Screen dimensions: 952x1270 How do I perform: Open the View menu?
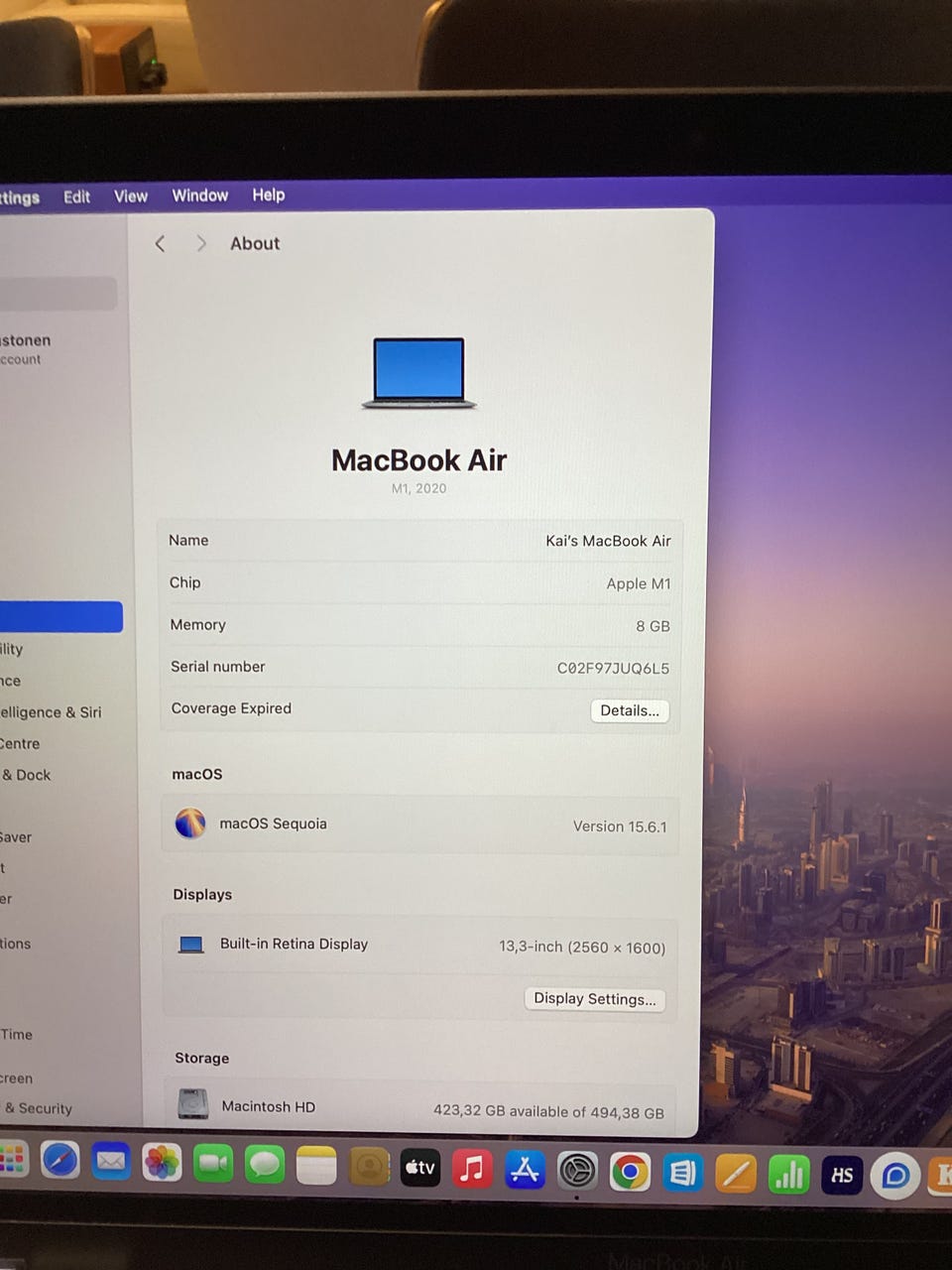(x=130, y=195)
